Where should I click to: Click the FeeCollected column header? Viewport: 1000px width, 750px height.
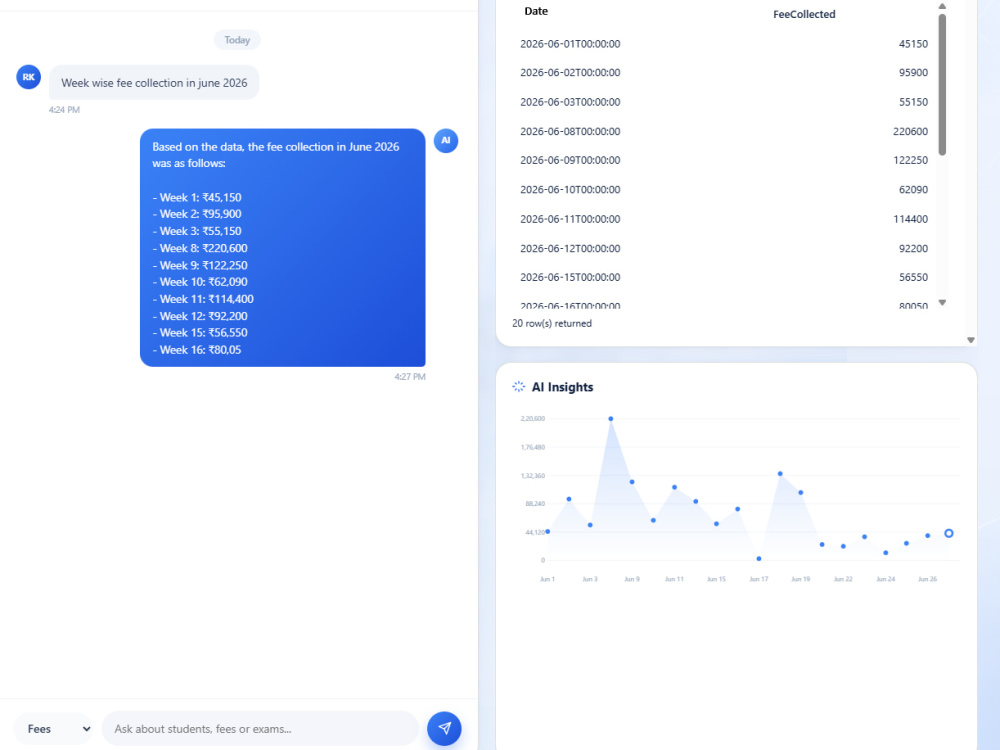coord(804,14)
